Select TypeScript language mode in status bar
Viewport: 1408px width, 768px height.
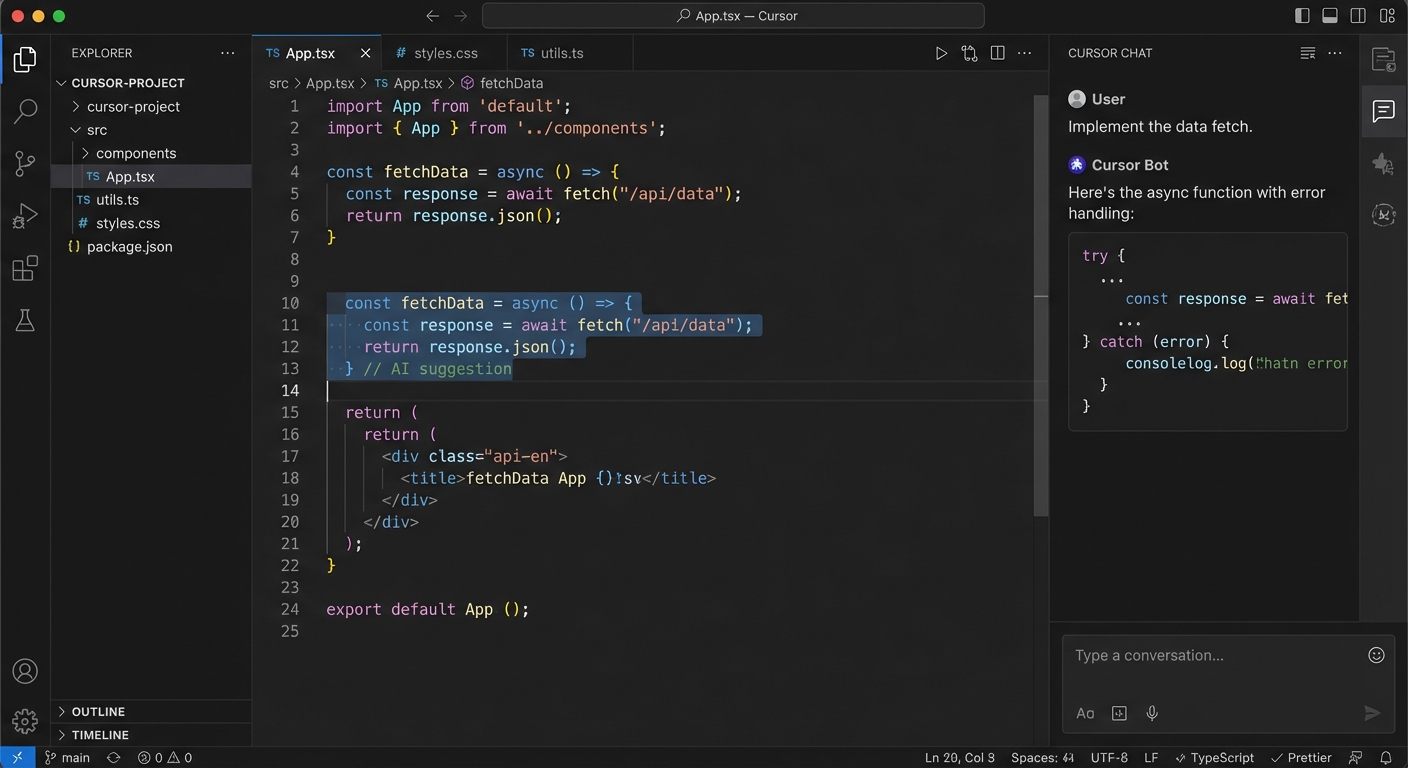[1222, 757]
